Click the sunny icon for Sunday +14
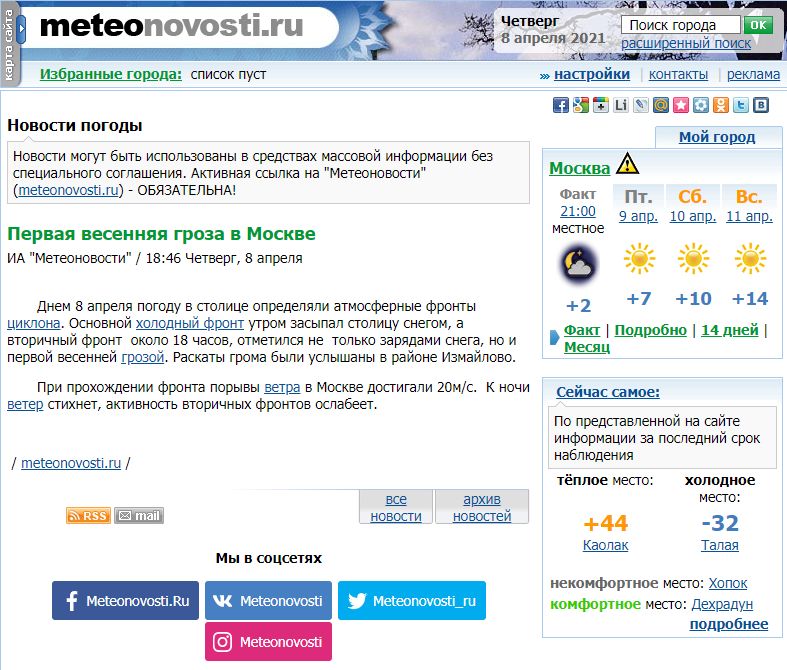 (750, 259)
